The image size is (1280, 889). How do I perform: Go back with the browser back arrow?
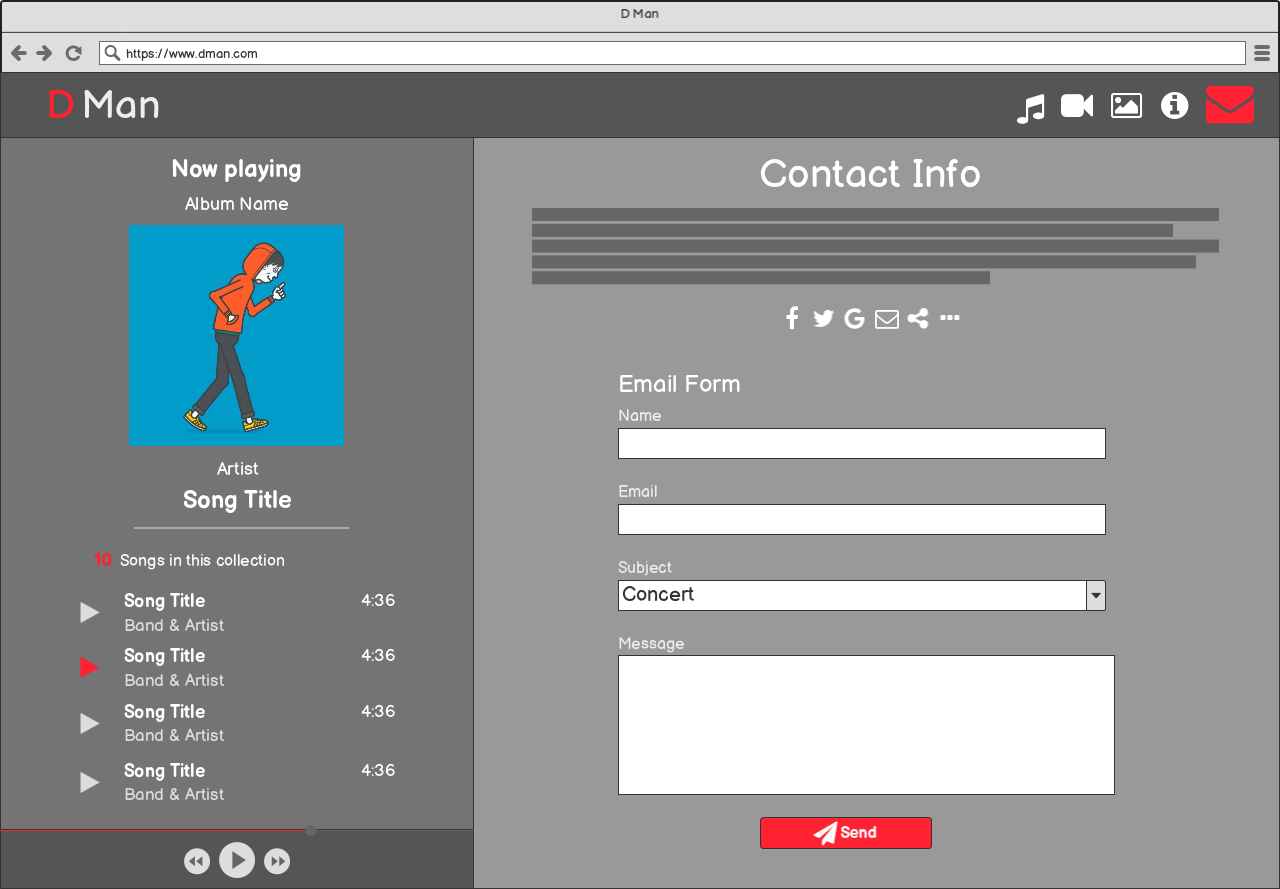19,53
